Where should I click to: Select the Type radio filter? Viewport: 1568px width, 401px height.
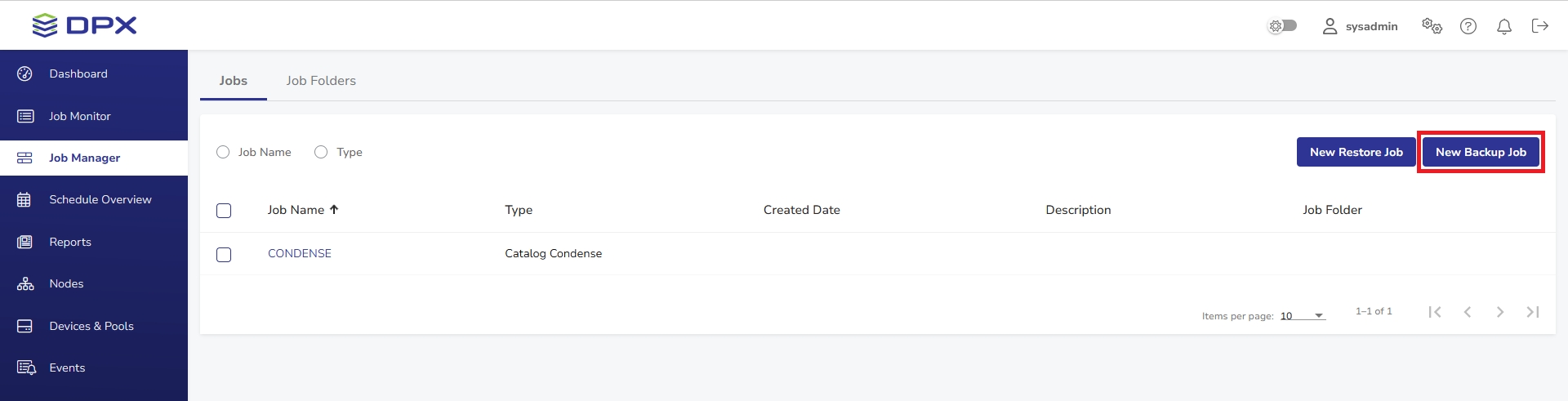point(321,152)
